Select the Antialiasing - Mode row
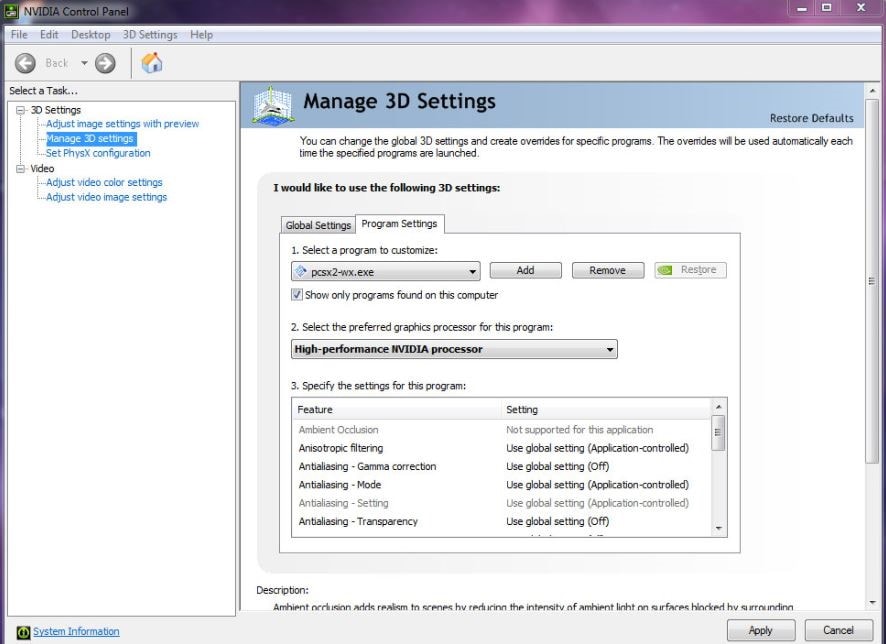 click(502, 485)
